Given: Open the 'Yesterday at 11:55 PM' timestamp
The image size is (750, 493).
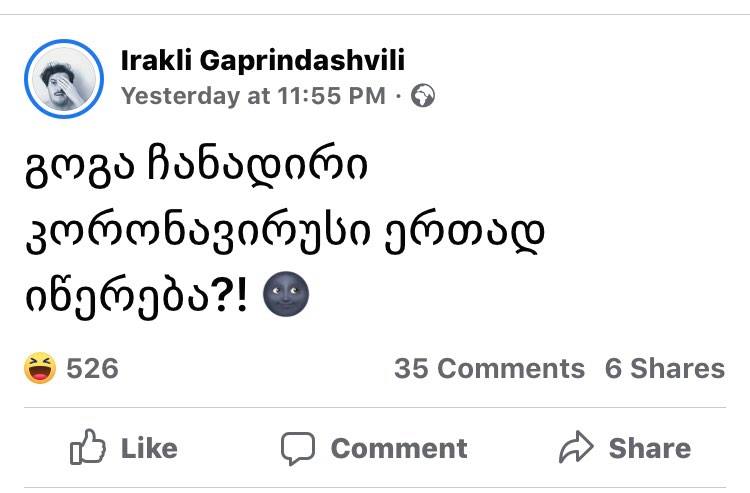Looking at the screenshot, I should tap(252, 96).
